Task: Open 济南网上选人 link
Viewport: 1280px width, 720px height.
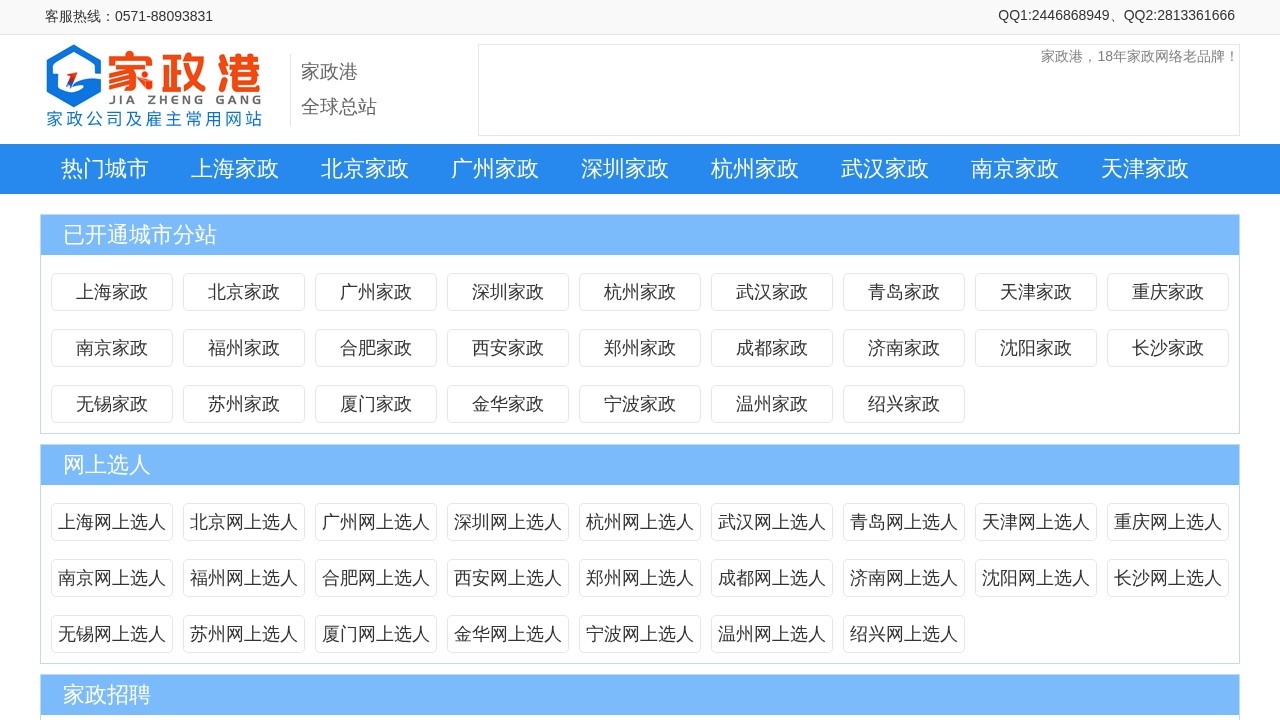Action: (904, 578)
